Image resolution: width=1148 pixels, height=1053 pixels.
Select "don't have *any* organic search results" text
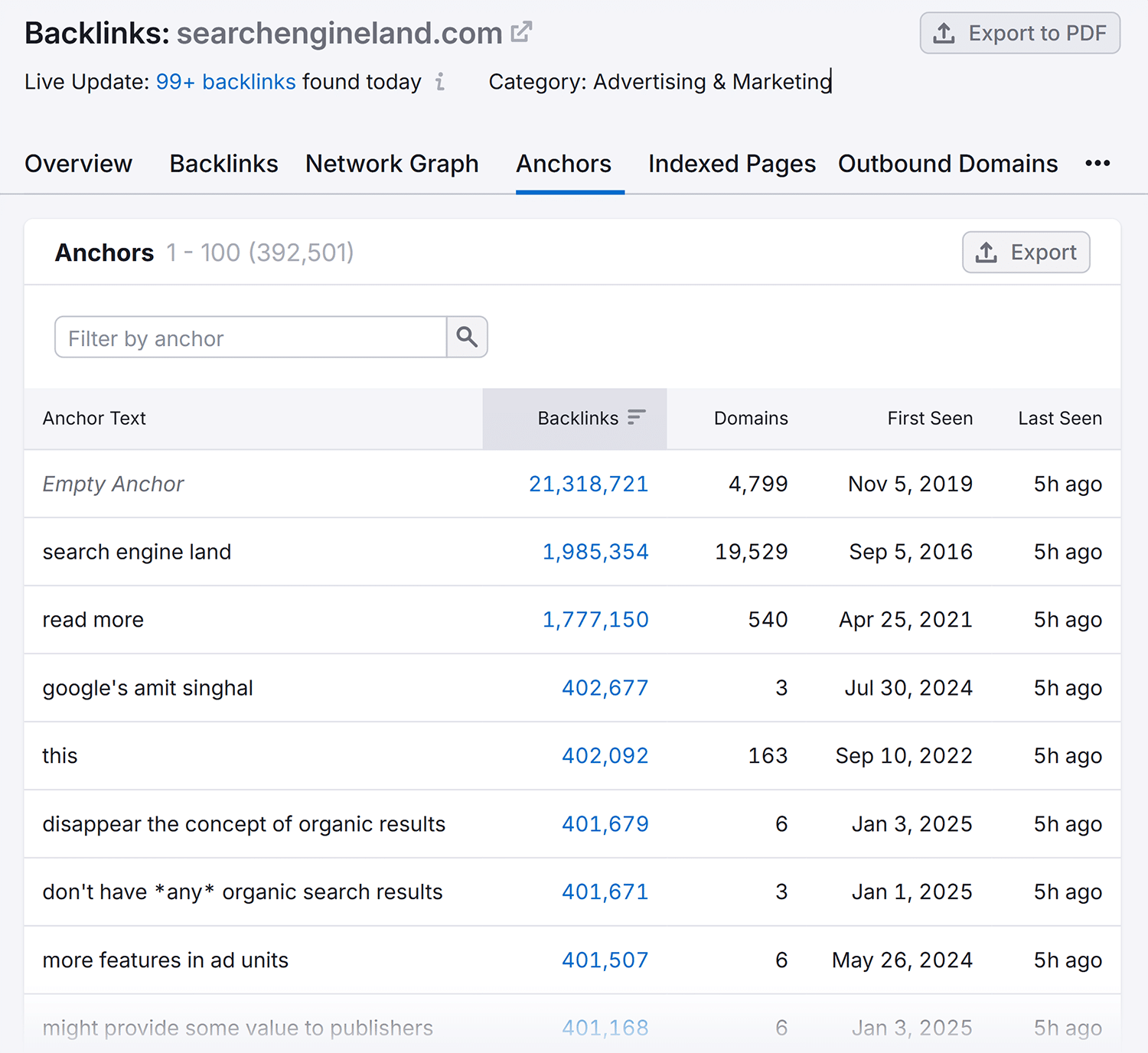point(243,892)
